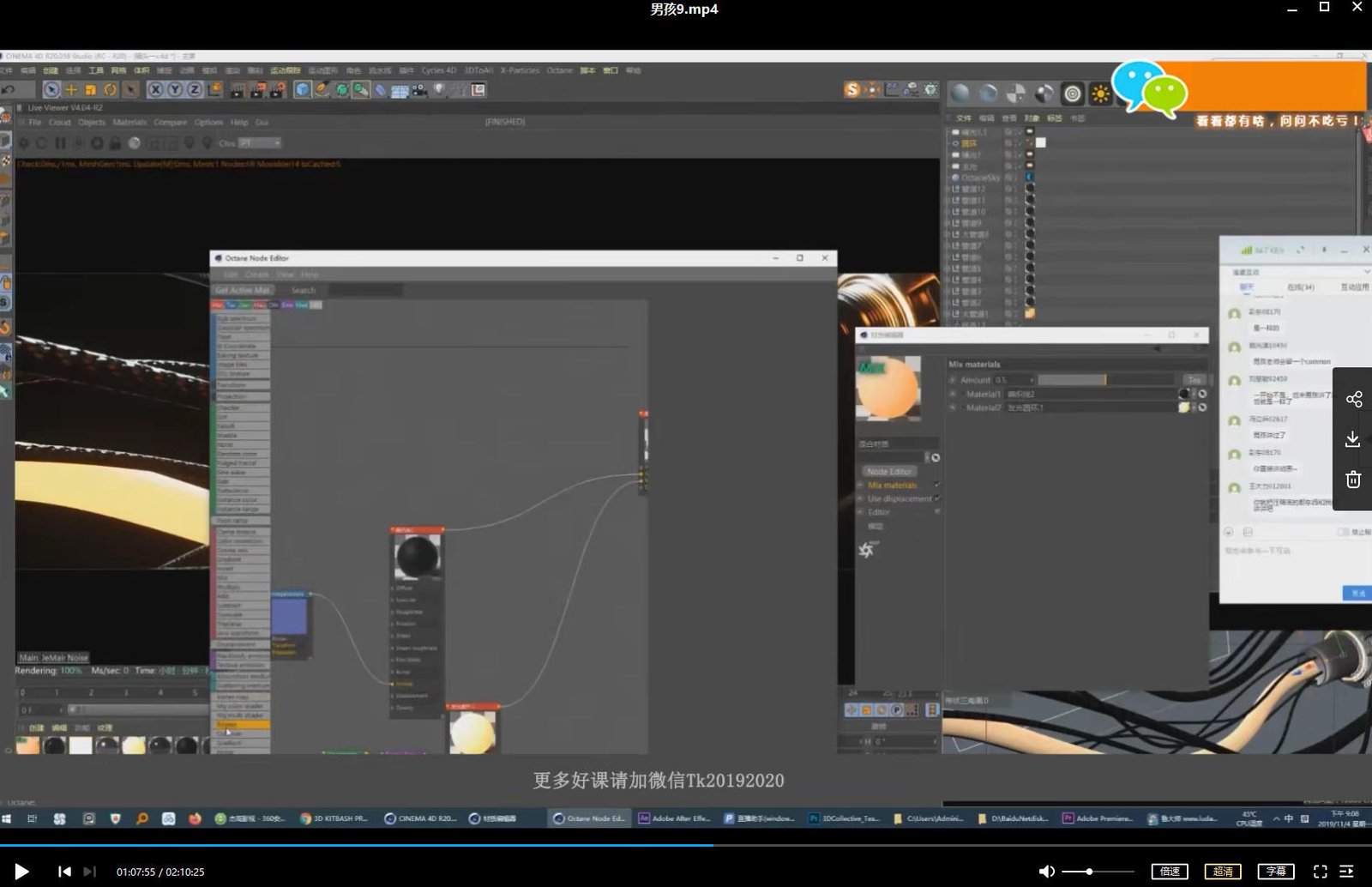Viewport: 1372px width, 887px height.
Task: Click the cube primitive tool icon
Action: [x=302, y=89]
